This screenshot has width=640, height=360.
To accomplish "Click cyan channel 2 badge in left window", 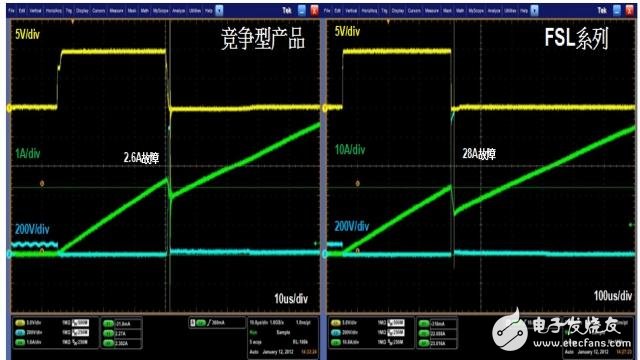I will pyautogui.click(x=20, y=333).
